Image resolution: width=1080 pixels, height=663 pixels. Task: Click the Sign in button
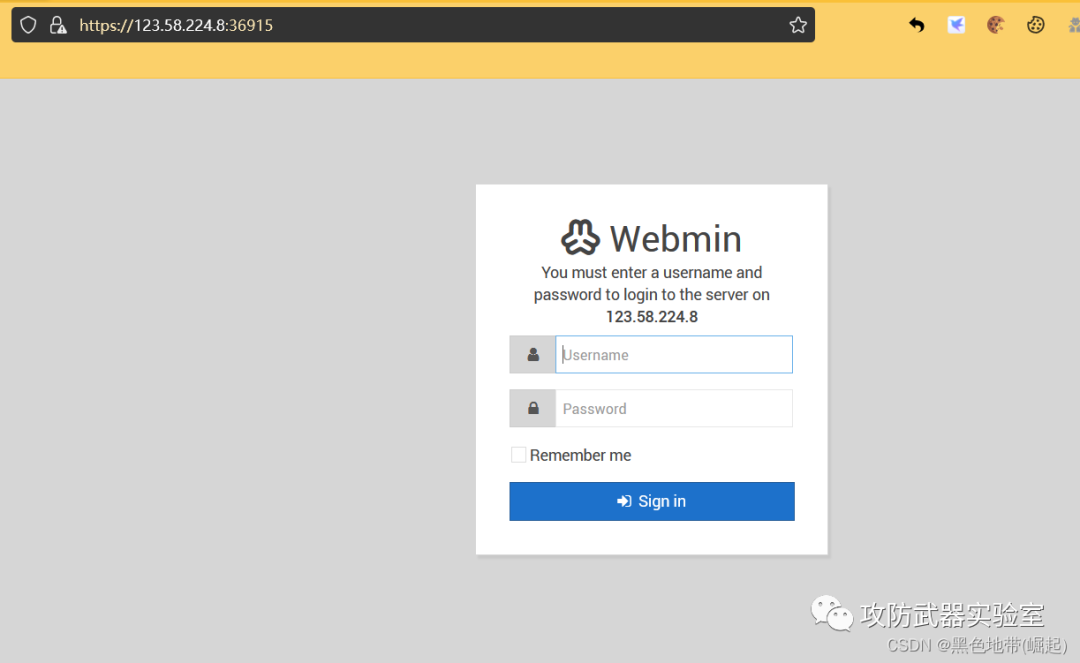[x=652, y=501]
